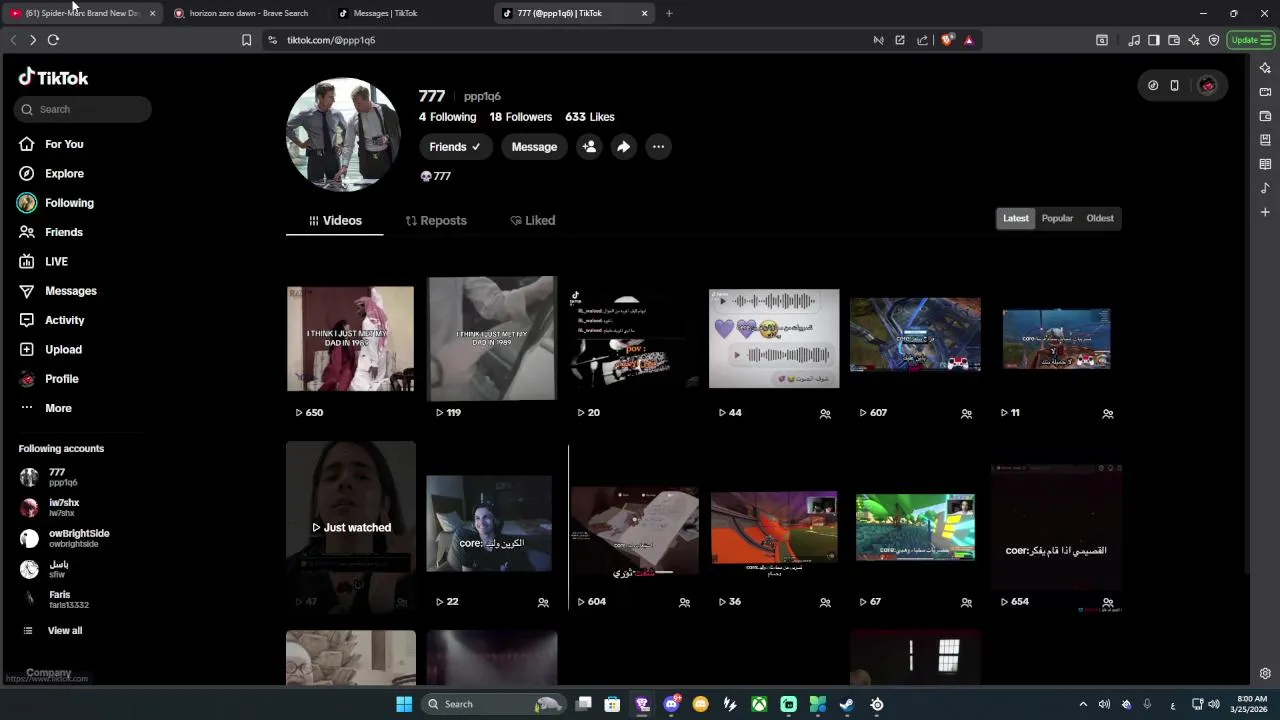Open the Brave VPN shield icon
Viewport: 1280px width, 720px height.
1214,40
